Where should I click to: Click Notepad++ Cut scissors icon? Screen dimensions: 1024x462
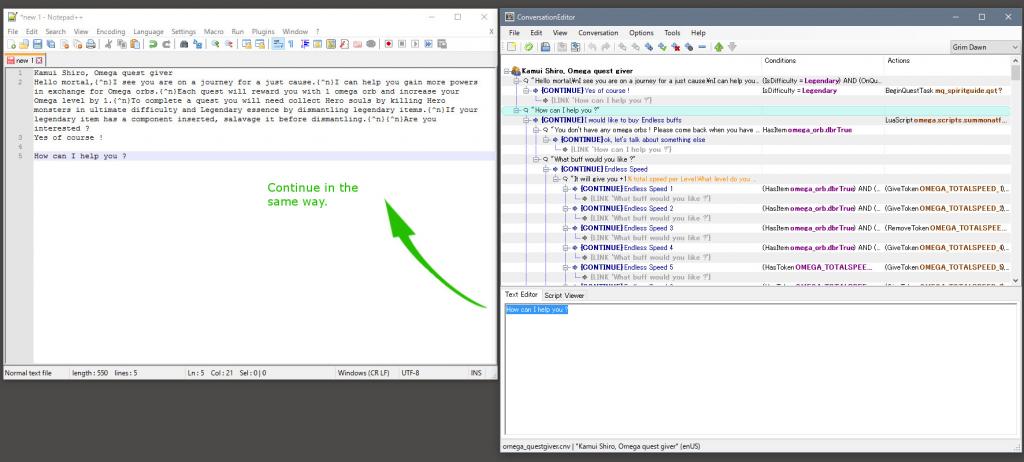(108, 44)
